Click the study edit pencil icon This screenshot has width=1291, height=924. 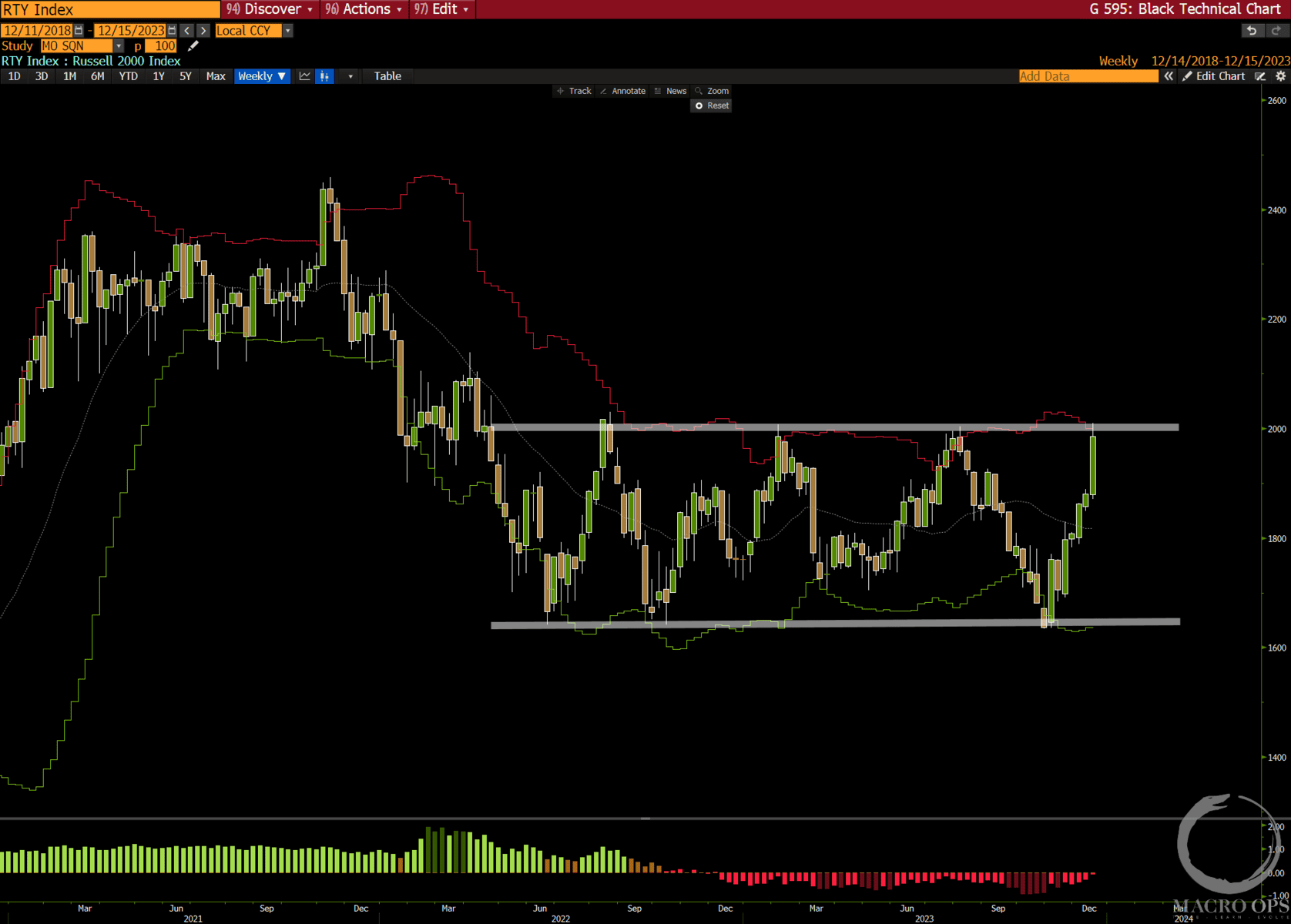193,46
